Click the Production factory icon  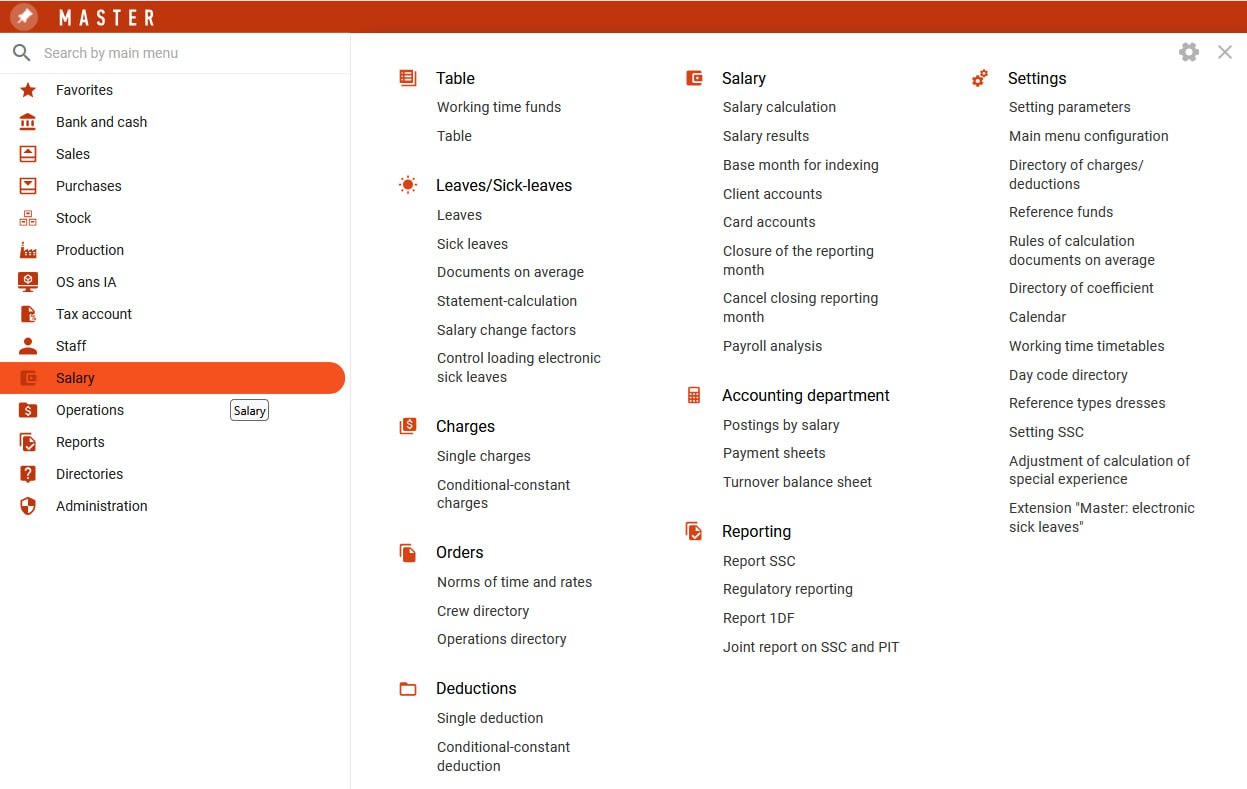[28, 250]
